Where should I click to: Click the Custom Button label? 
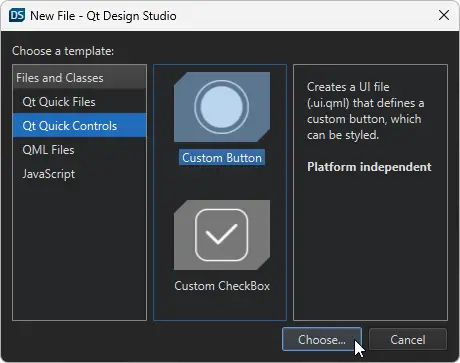coord(222,158)
